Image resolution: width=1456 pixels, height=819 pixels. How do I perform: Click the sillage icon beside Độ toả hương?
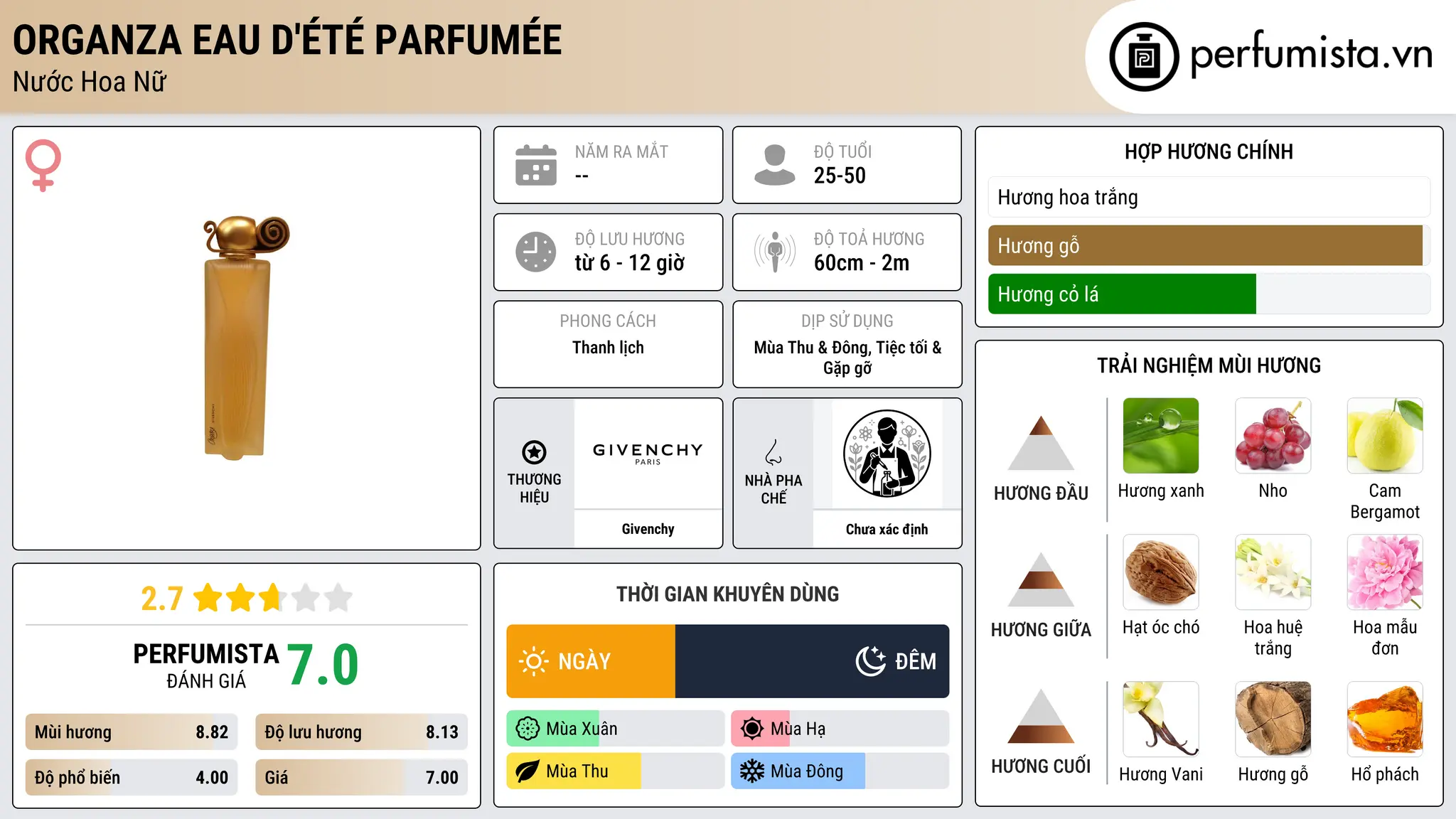click(775, 252)
